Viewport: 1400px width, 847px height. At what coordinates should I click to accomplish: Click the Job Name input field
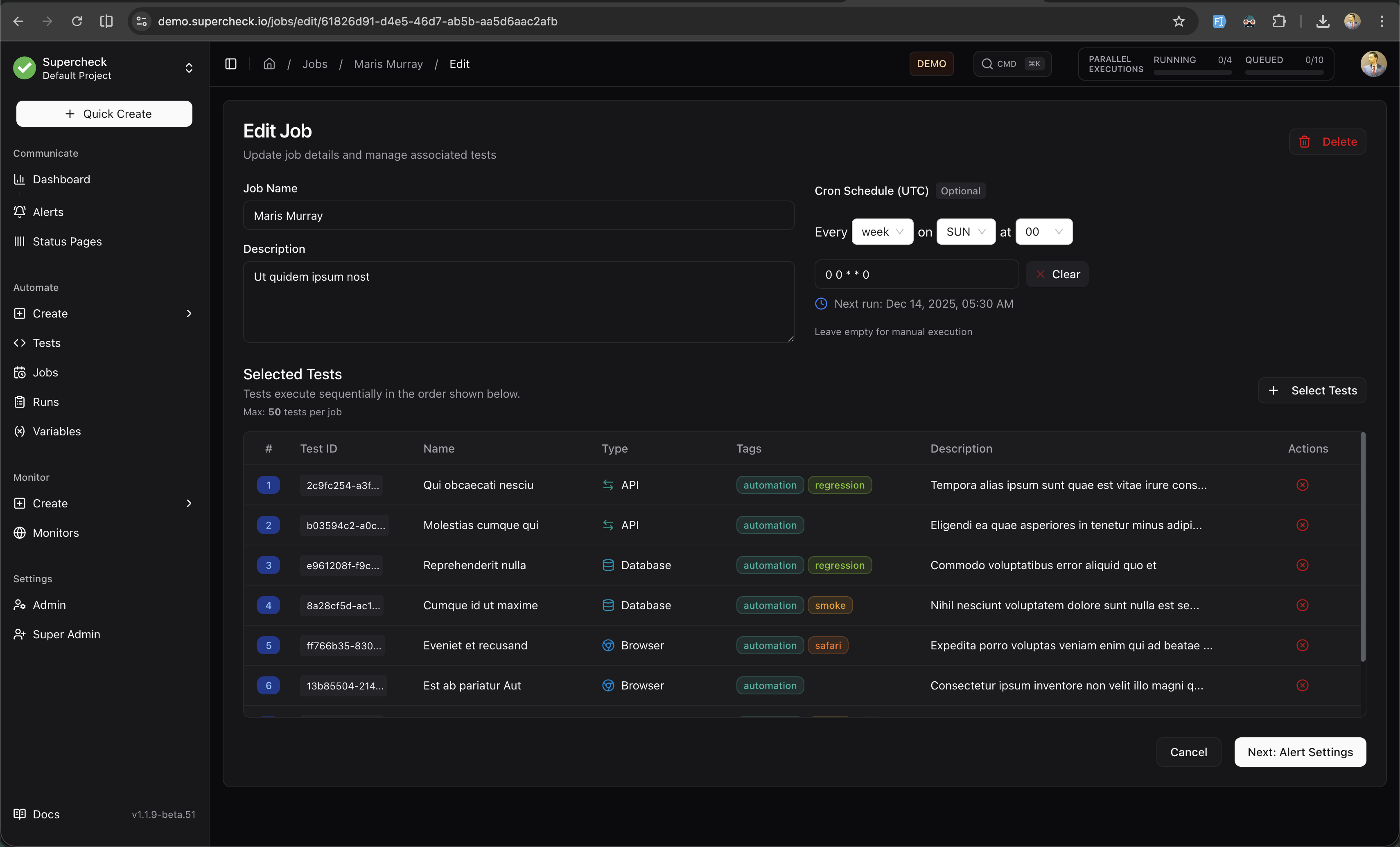[x=518, y=216]
